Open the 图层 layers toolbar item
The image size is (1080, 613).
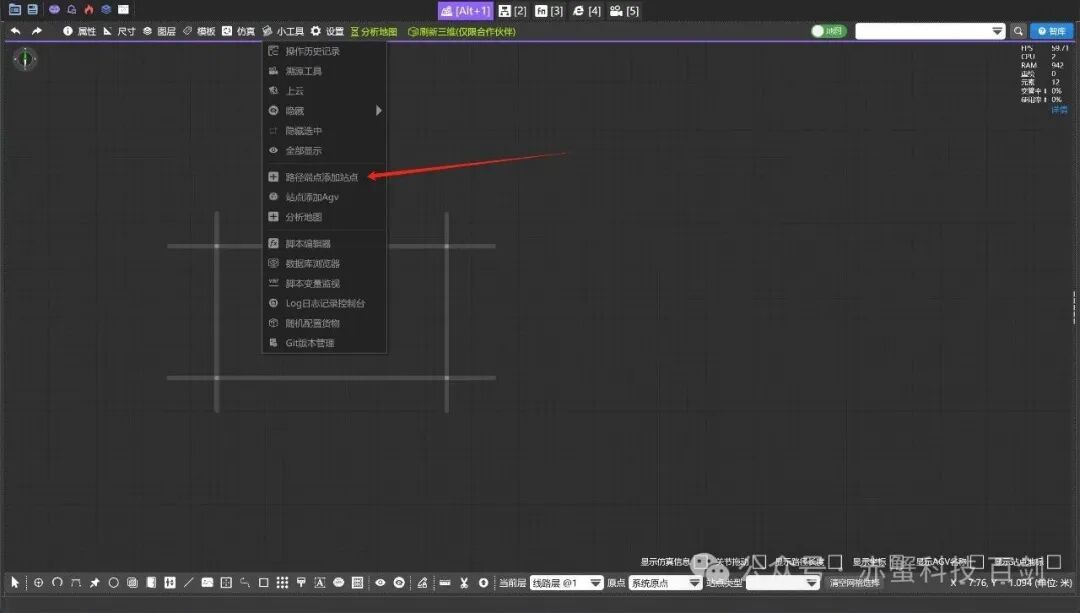(x=159, y=31)
